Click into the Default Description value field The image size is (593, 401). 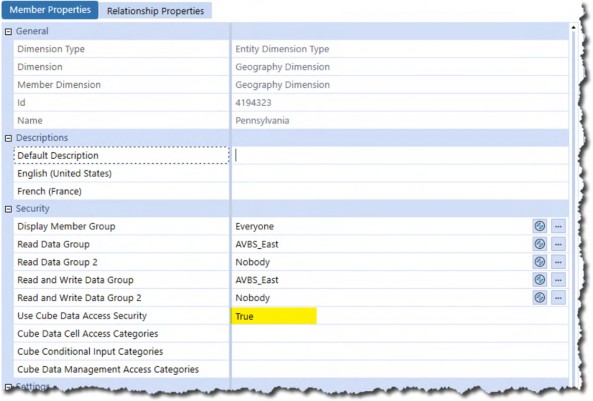coord(400,155)
